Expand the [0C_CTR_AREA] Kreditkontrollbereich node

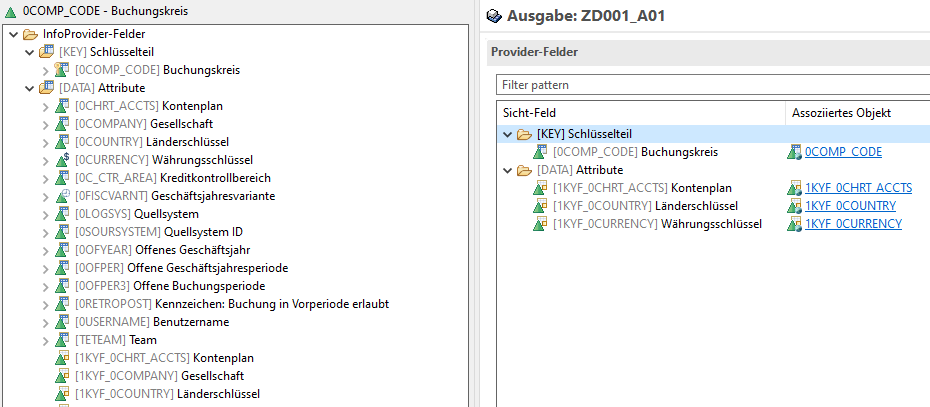[46, 178]
